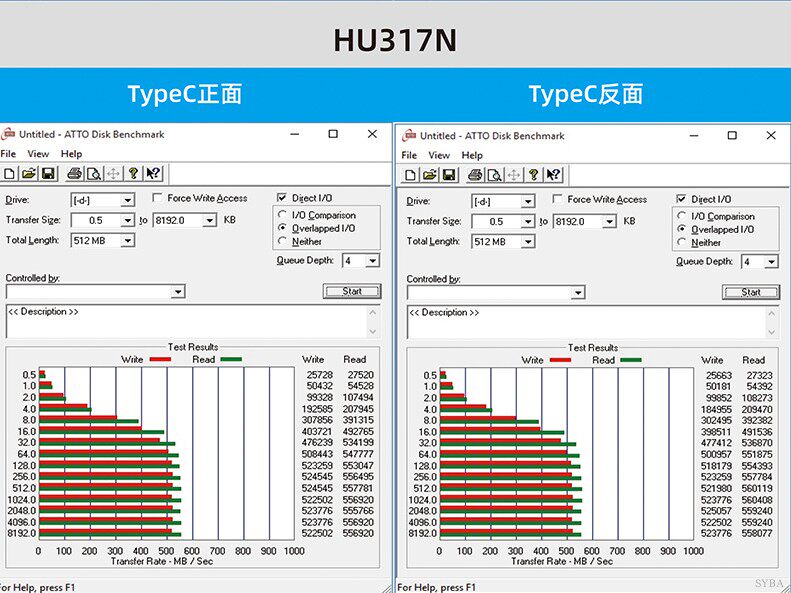Click context help pointer icon in right window
Image resolution: width=791 pixels, height=593 pixels.
(x=553, y=175)
